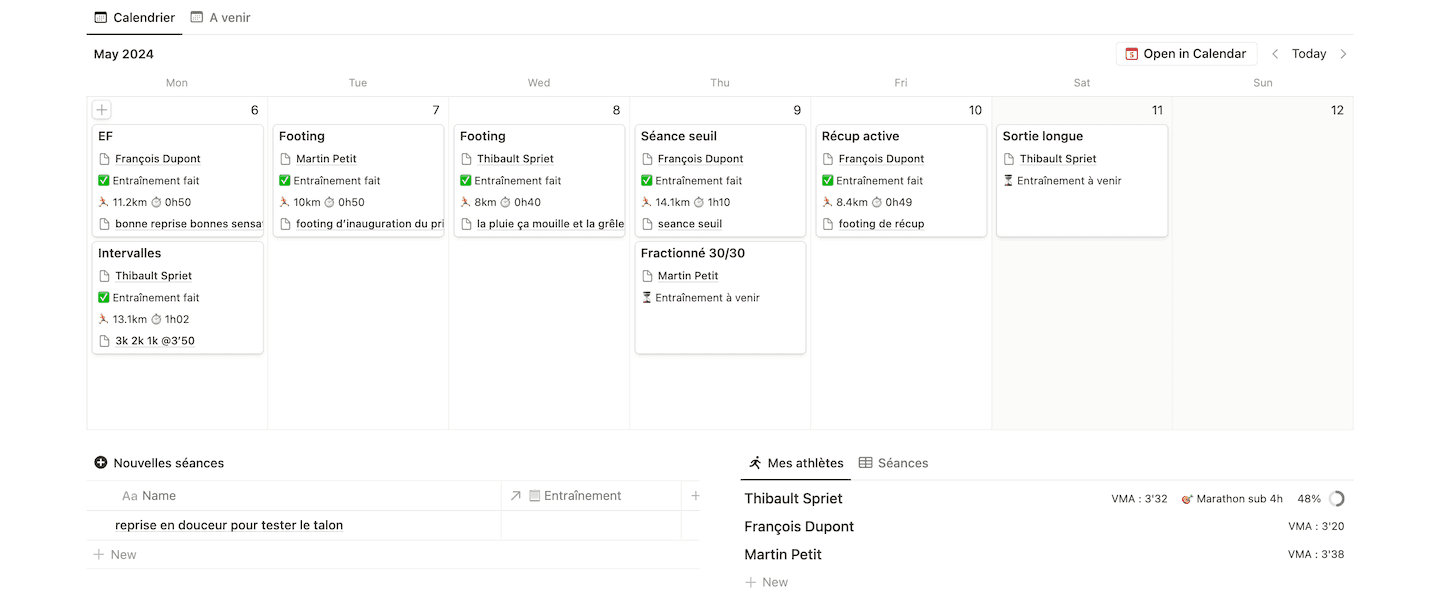Go to next week arrow

(x=1343, y=54)
